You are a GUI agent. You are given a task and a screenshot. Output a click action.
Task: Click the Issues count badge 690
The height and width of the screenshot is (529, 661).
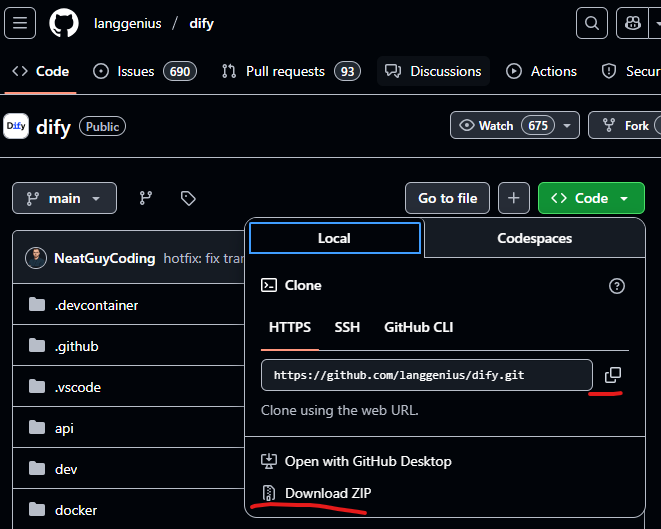pyautogui.click(x=180, y=71)
